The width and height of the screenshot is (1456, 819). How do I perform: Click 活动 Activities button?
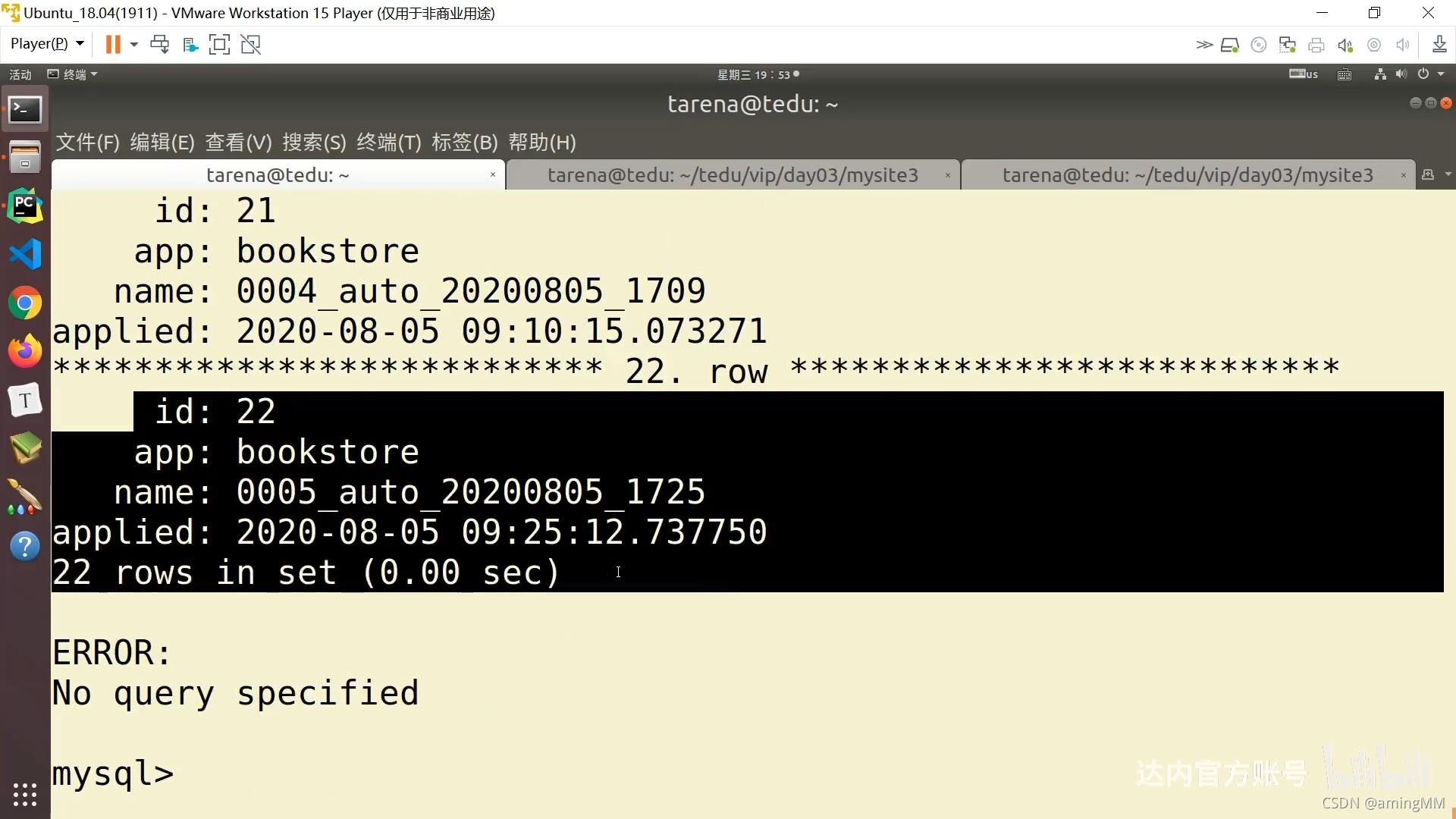(x=20, y=74)
